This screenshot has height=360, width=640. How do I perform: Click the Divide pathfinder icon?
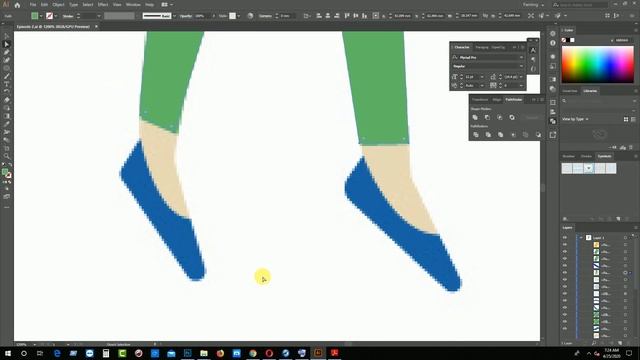[x=476, y=135]
